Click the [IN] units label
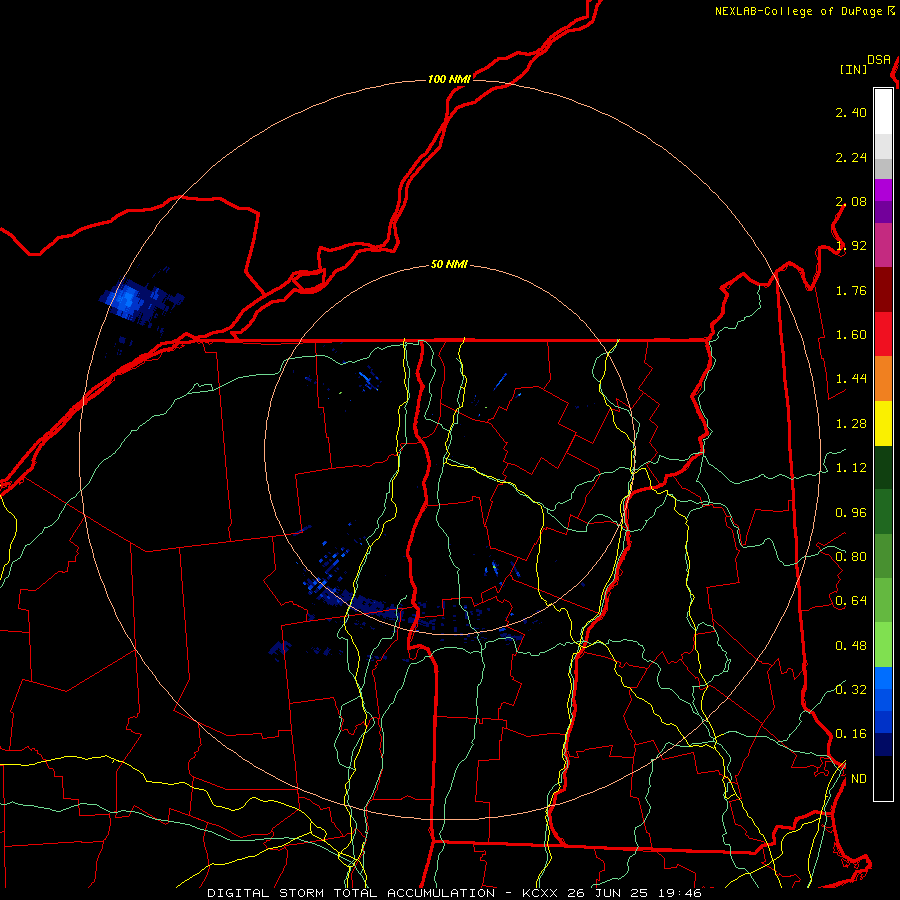The image size is (900, 900). click(x=853, y=69)
